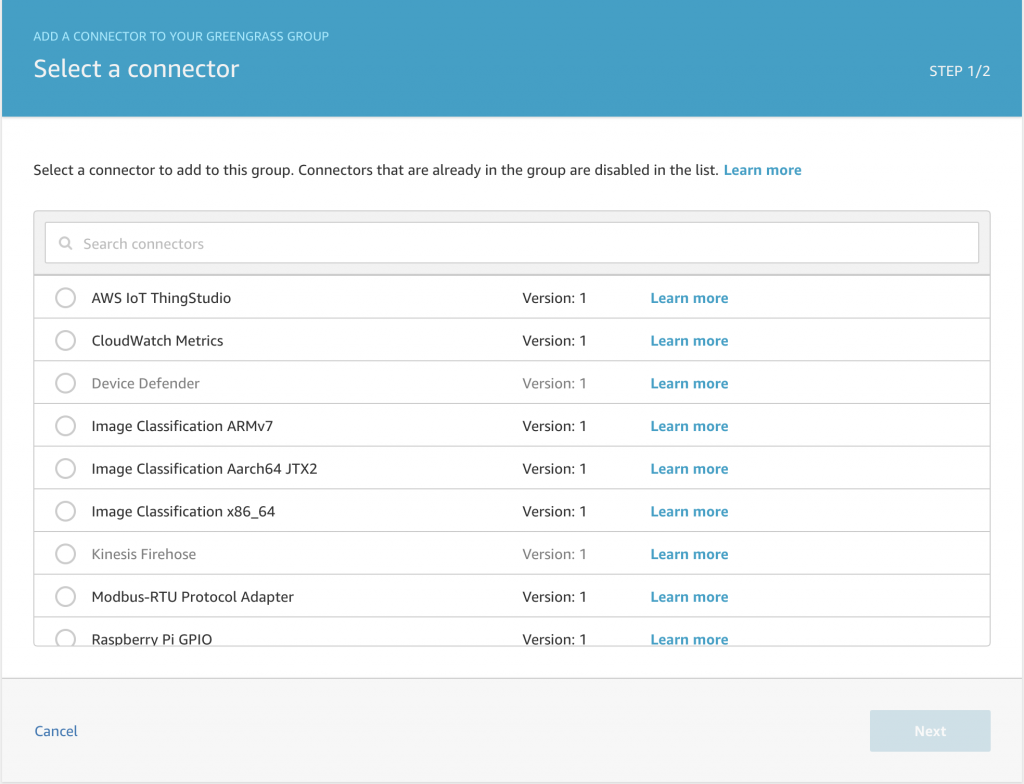1024x784 pixels.
Task: Open Learn more for Kinesis Firehose
Action: pyautogui.click(x=689, y=554)
